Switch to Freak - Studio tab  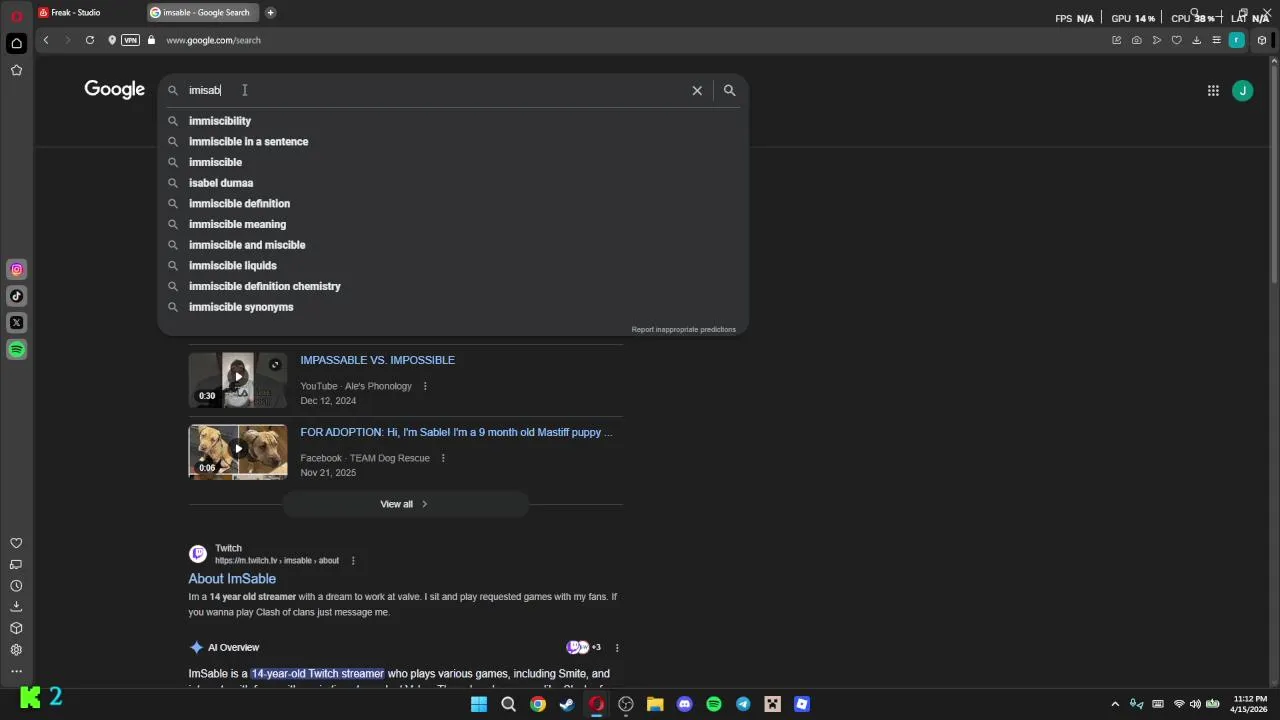click(88, 13)
